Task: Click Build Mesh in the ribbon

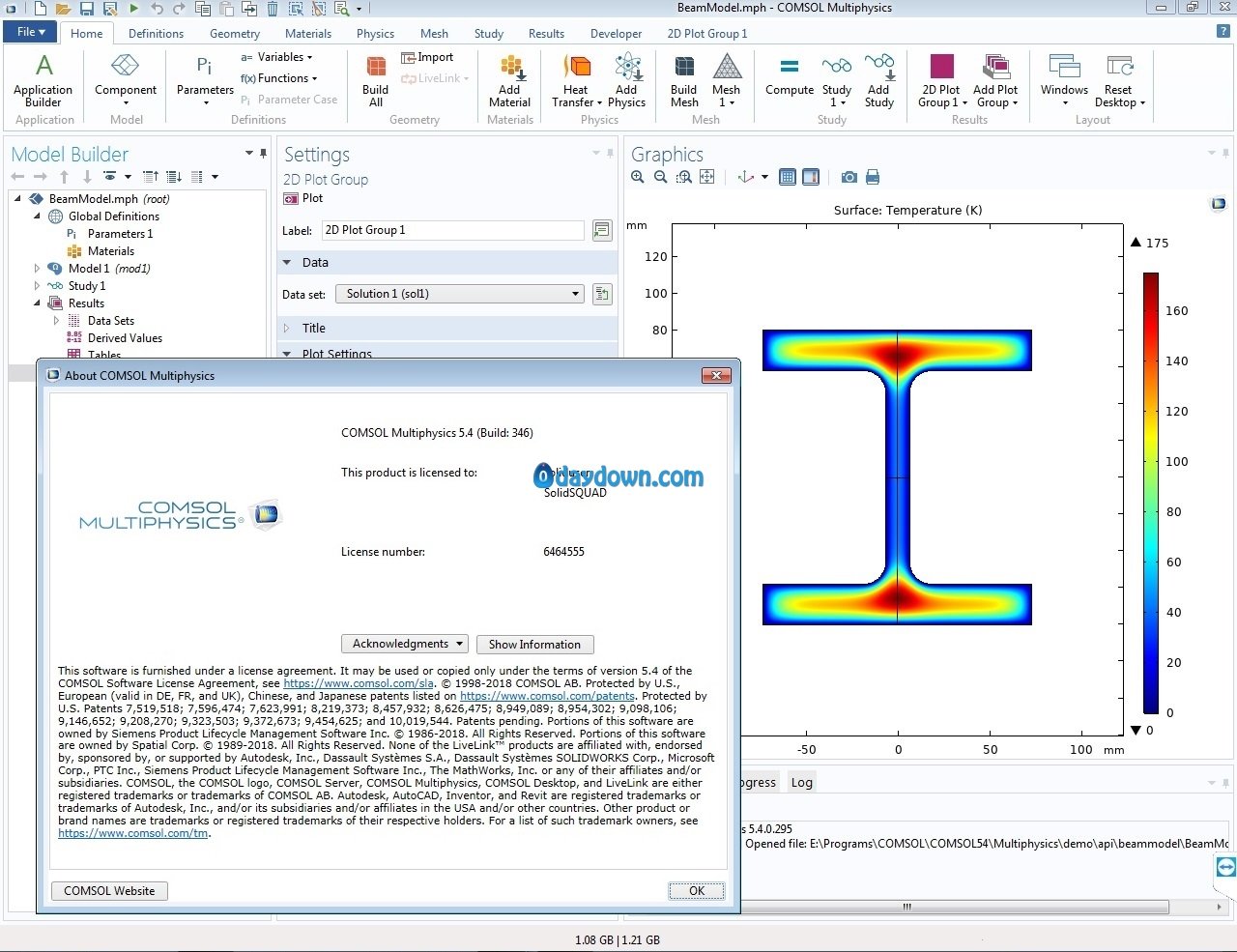Action: pos(684,80)
